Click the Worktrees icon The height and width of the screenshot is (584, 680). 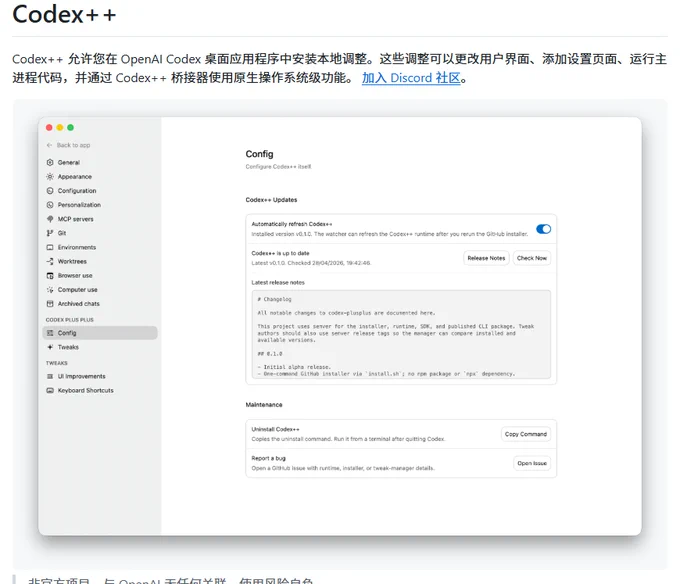50,261
